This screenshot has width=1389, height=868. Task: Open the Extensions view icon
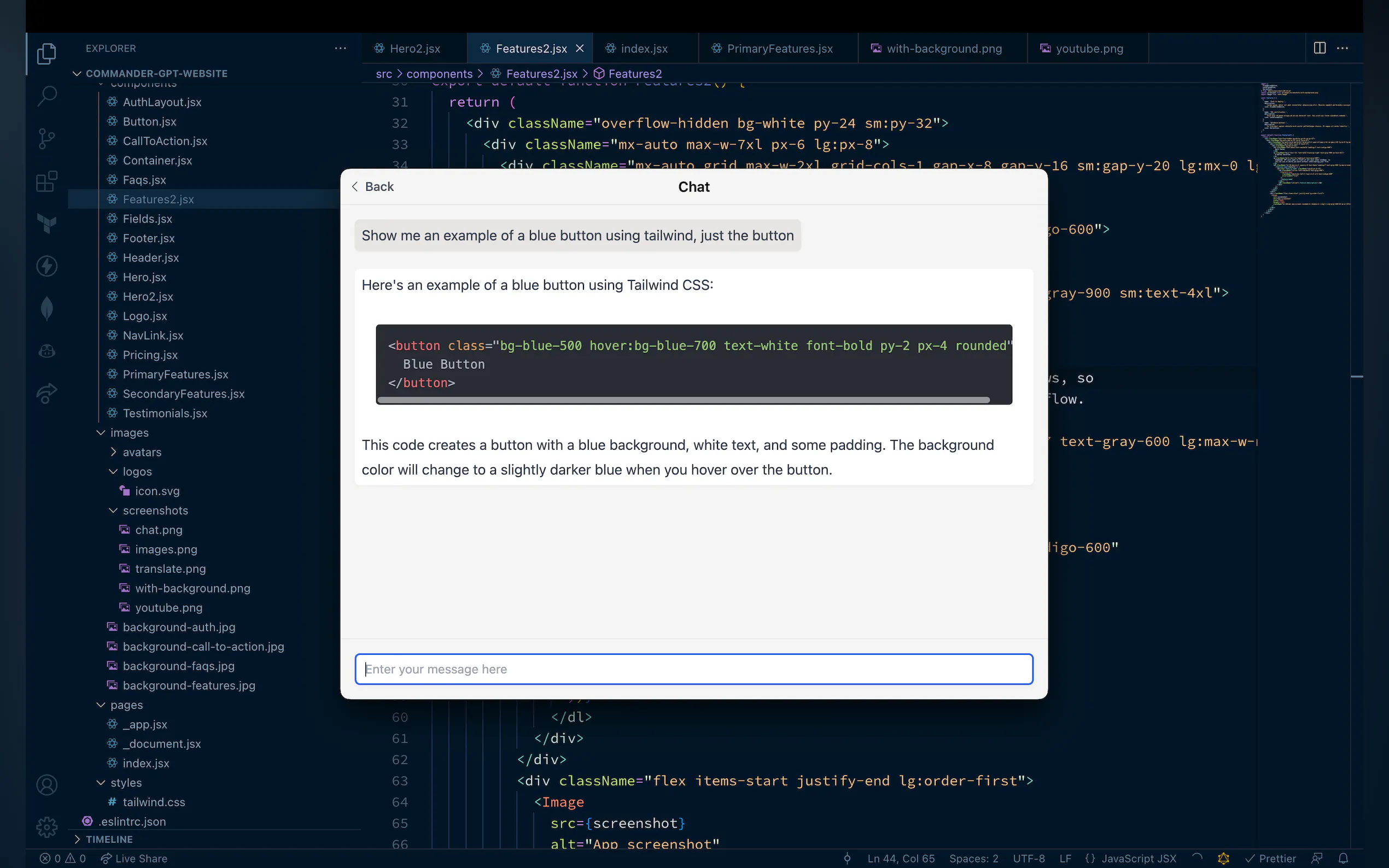point(47,181)
